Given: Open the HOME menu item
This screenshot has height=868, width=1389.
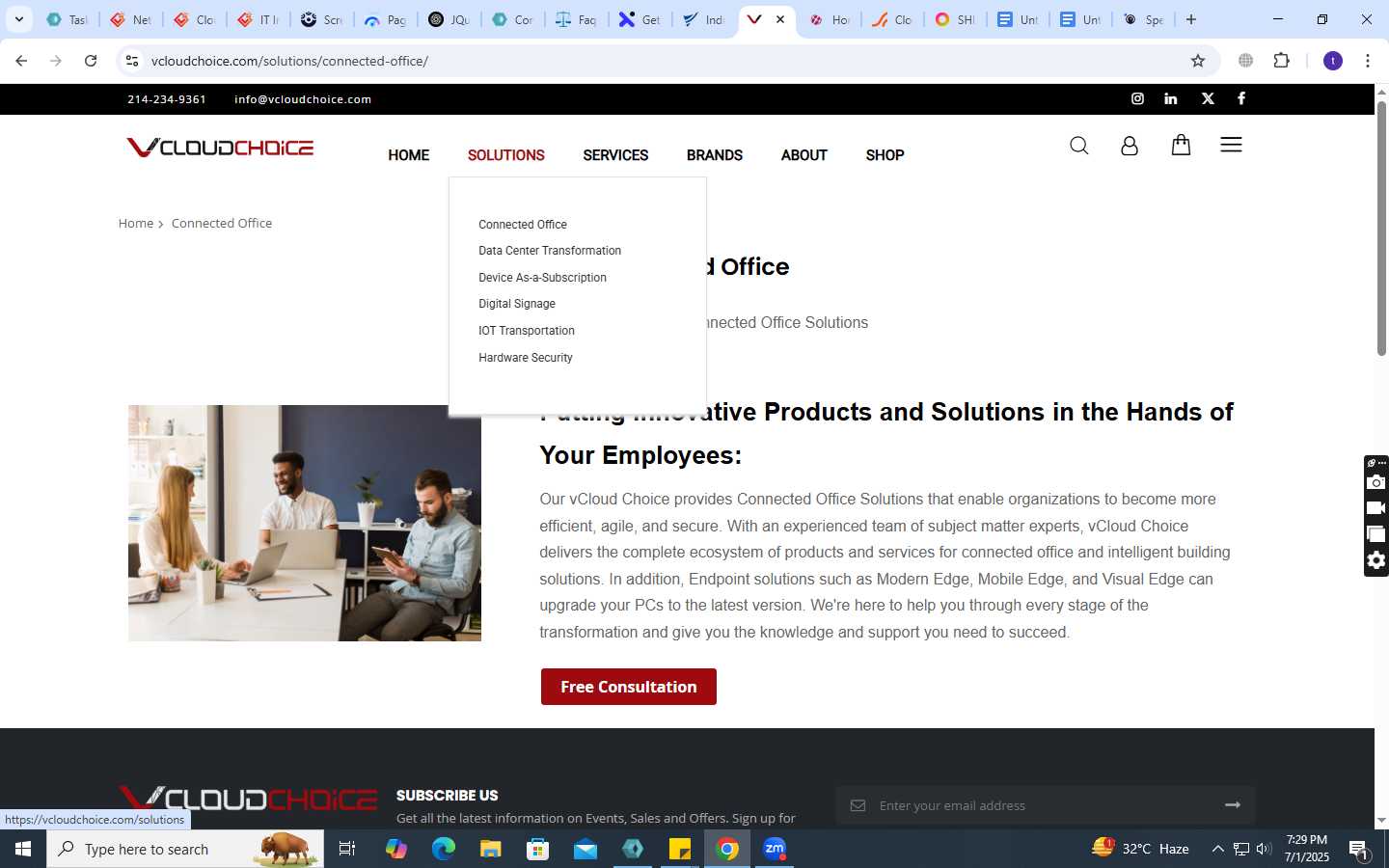Looking at the screenshot, I should pyautogui.click(x=409, y=155).
